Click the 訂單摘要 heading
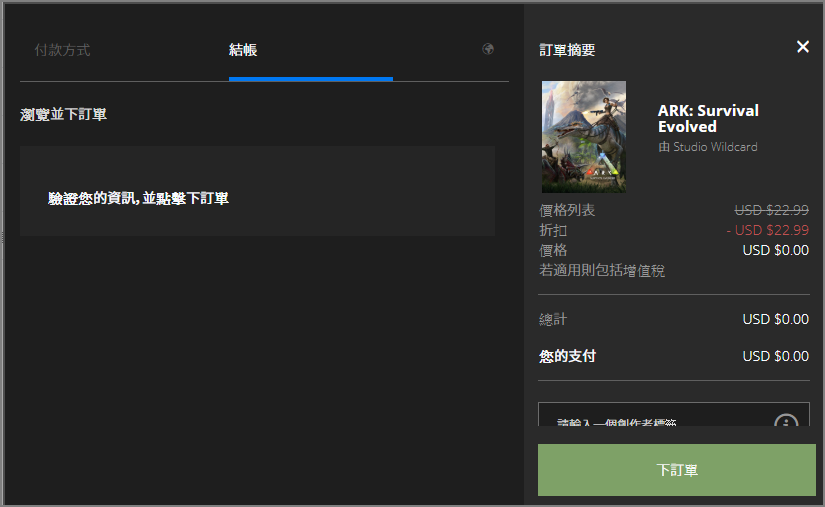Viewport: 825px width, 507px height. pos(567,50)
